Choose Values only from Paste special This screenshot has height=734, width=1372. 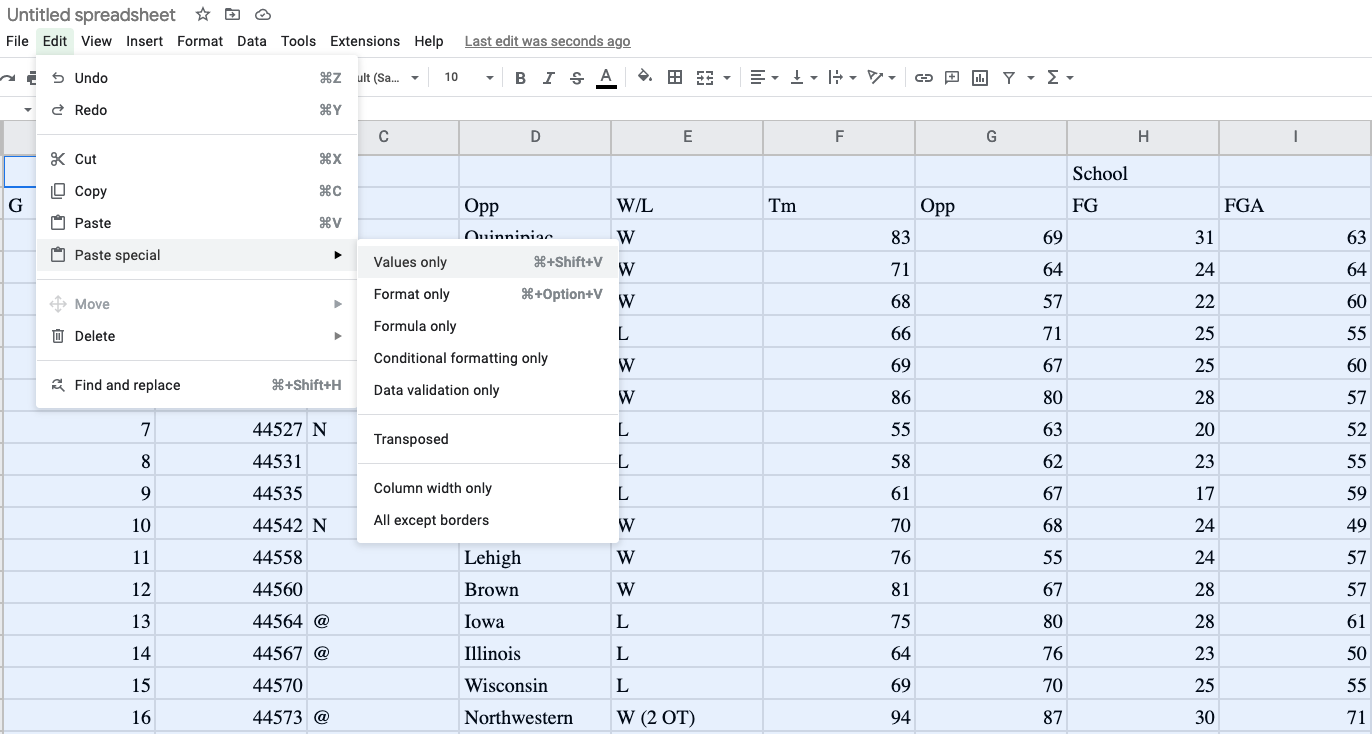coord(409,261)
